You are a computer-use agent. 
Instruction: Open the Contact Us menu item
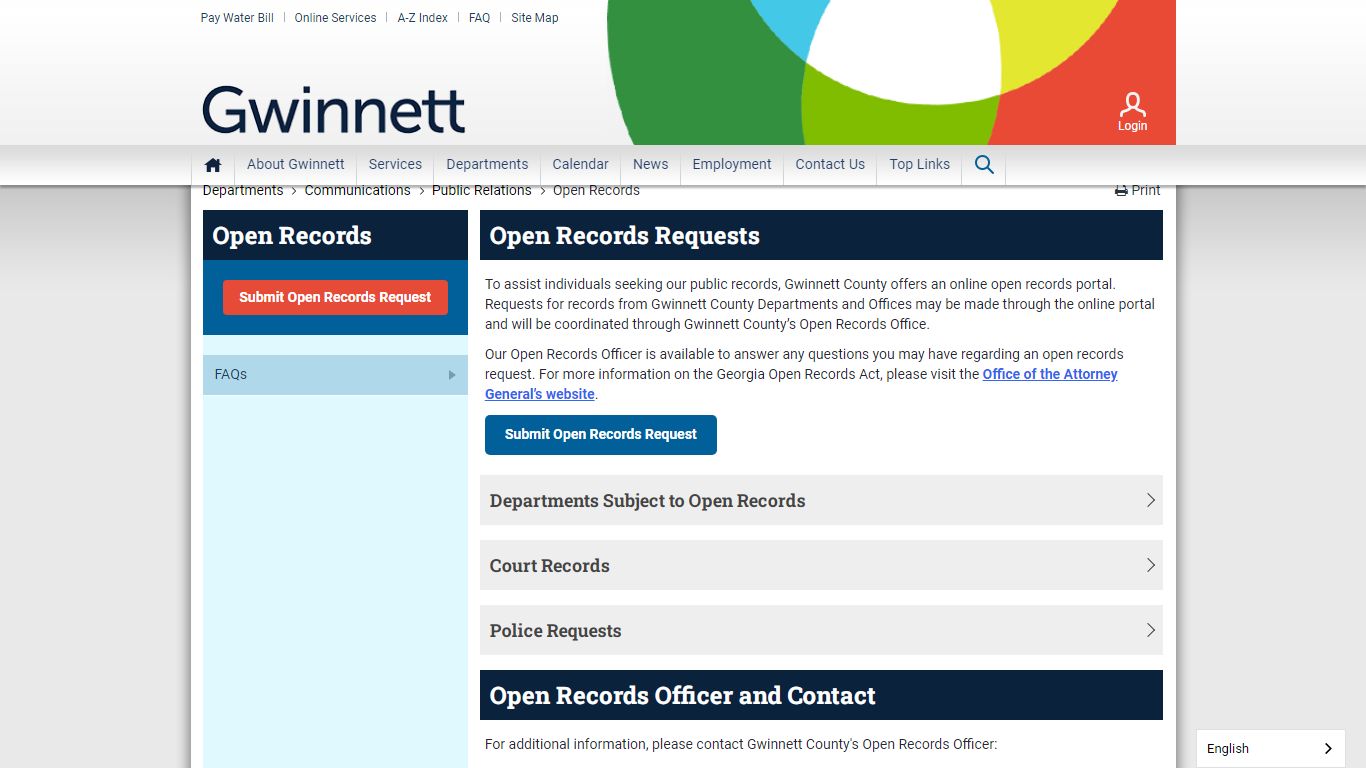tap(830, 164)
